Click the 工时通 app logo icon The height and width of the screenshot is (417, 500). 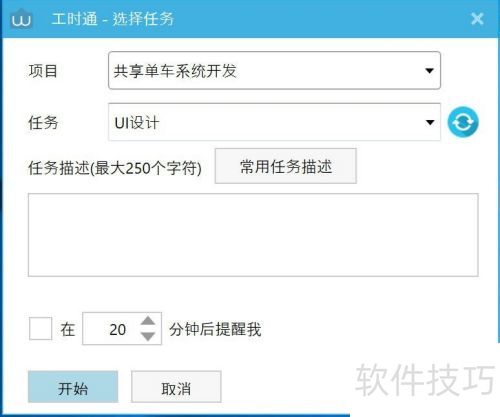point(21,19)
